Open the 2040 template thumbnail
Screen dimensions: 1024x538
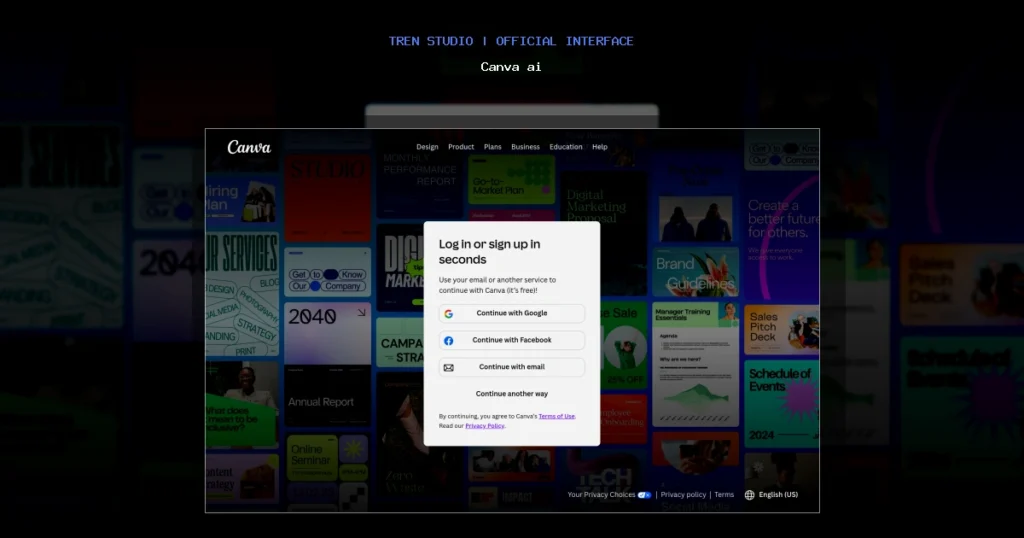click(x=327, y=333)
